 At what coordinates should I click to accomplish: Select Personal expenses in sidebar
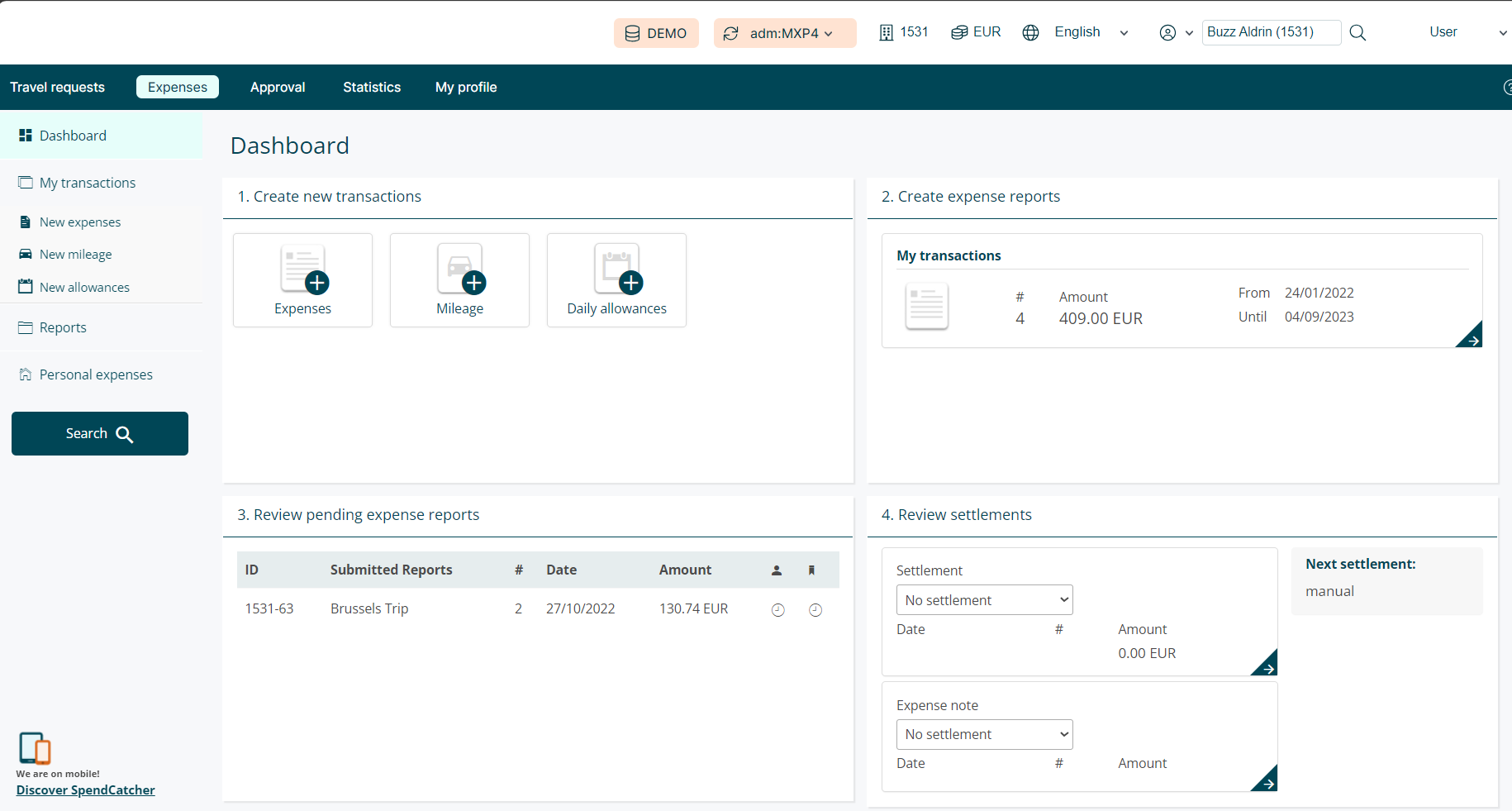(x=96, y=375)
